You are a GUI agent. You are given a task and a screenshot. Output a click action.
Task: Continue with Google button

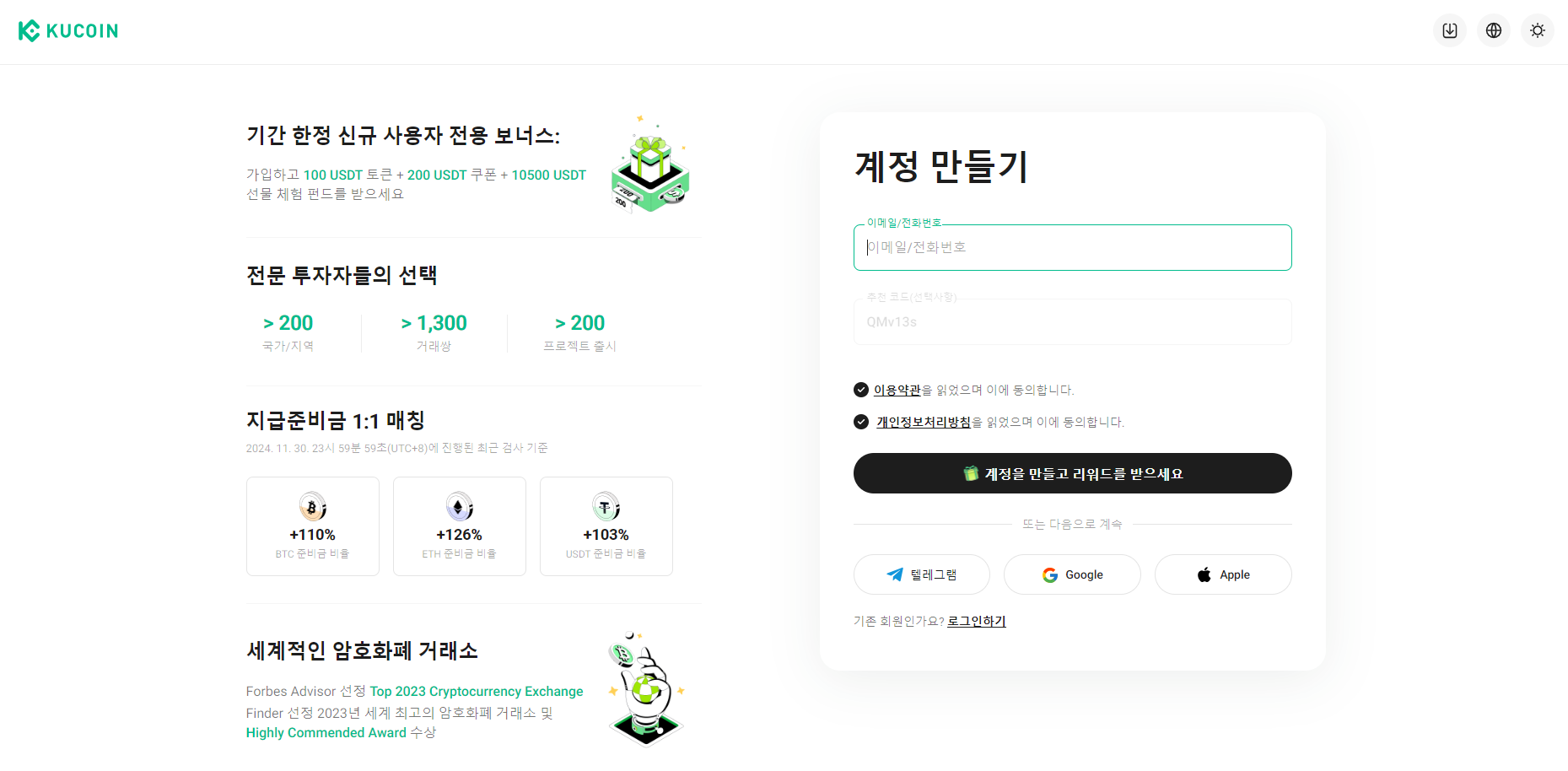tap(1072, 574)
